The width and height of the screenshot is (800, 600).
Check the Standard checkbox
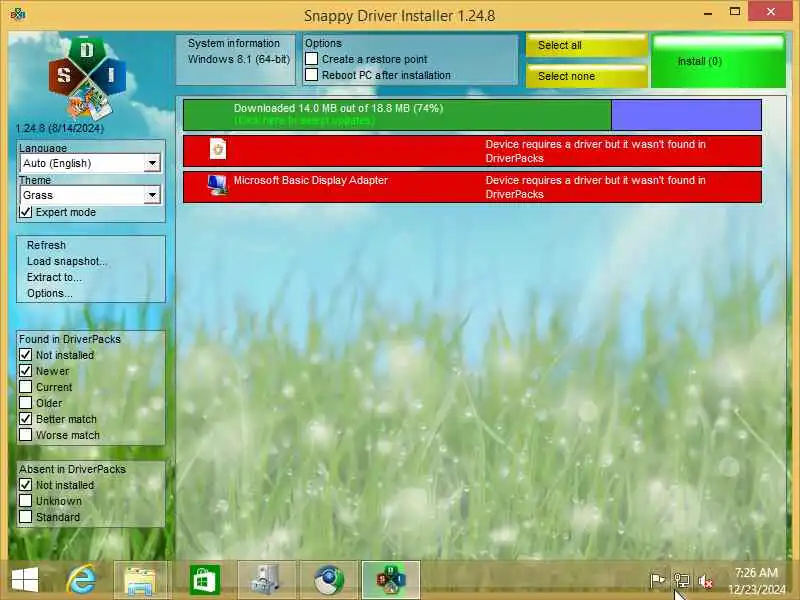click(26, 517)
